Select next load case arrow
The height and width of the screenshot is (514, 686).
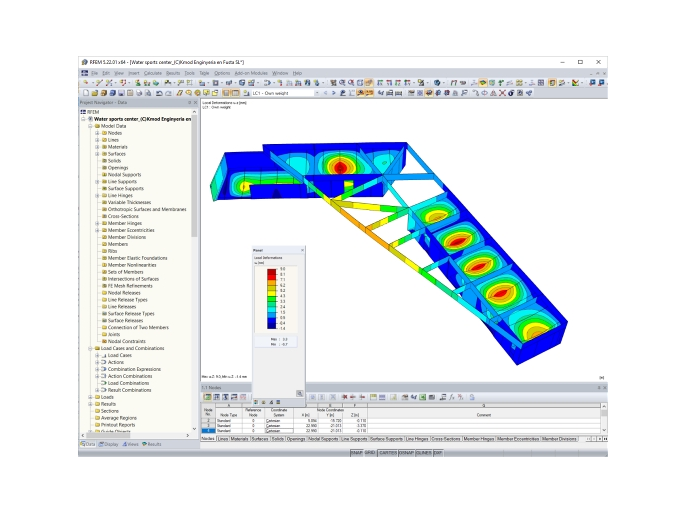(334, 93)
